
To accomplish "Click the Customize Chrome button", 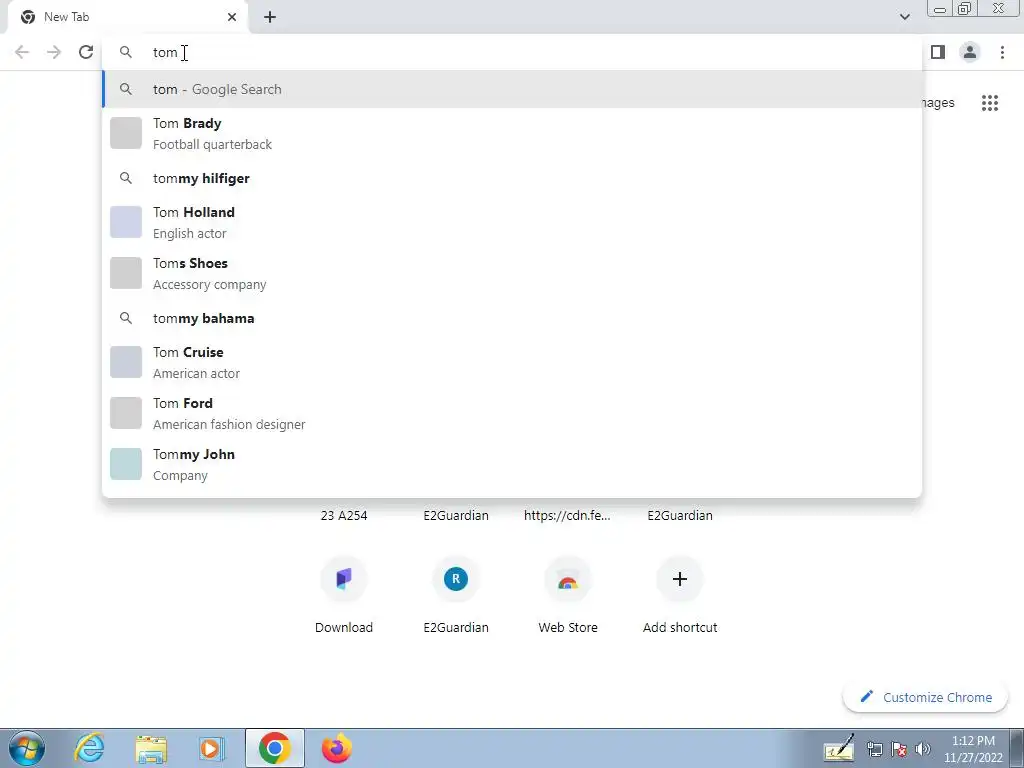I will (926, 697).
